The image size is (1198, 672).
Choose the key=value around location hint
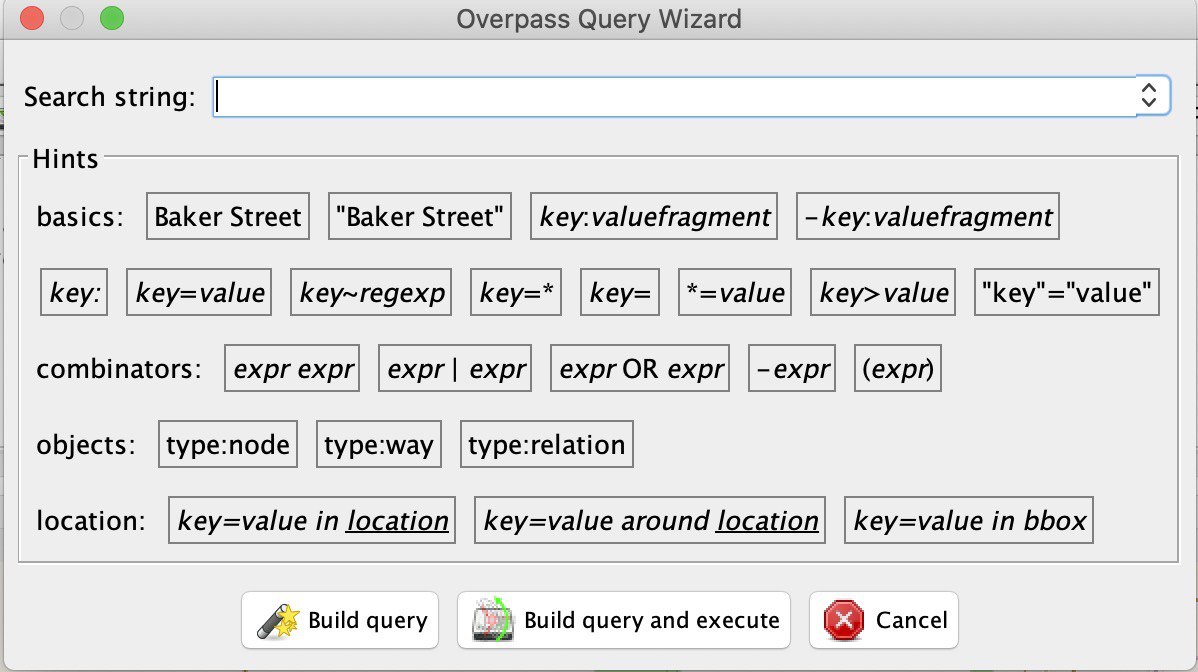650,520
